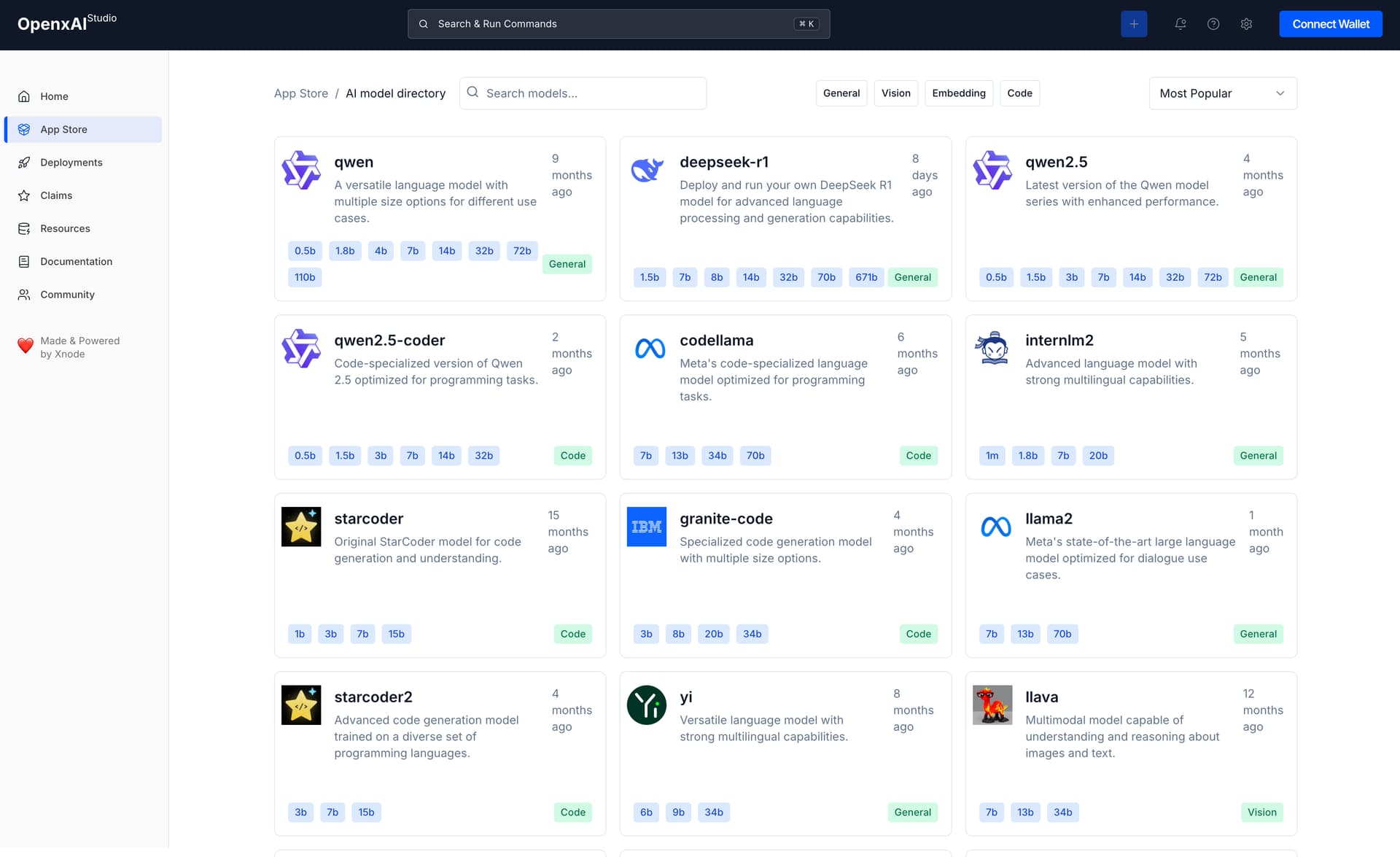Viewport: 1400px width, 857px height.
Task: Open Deployments in the sidebar
Action: point(71,163)
